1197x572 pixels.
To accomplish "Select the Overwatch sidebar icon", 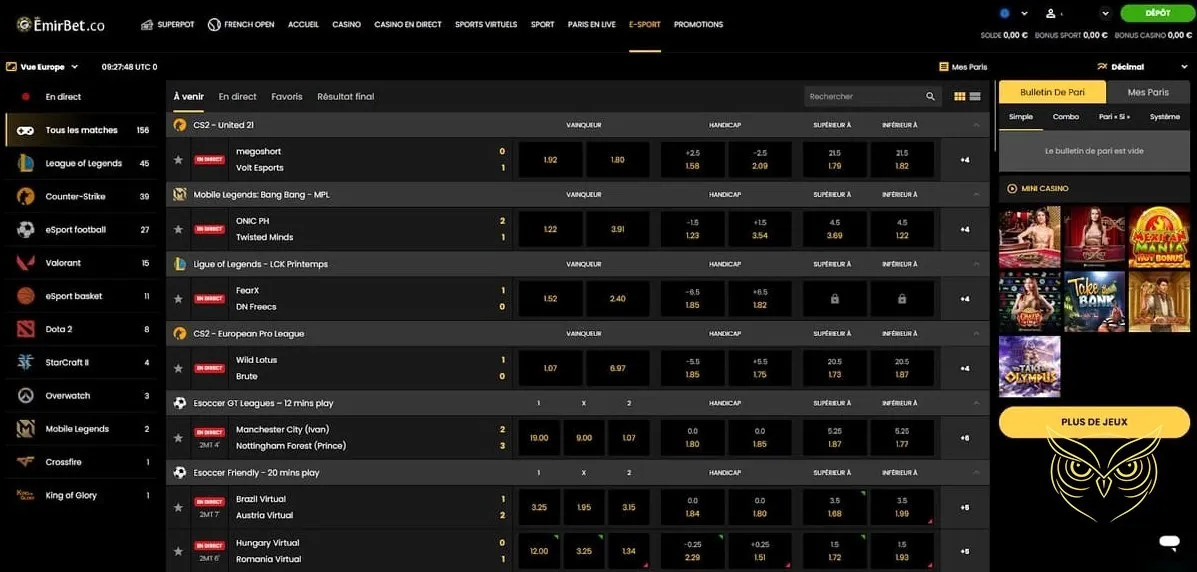I will click(x=25, y=396).
